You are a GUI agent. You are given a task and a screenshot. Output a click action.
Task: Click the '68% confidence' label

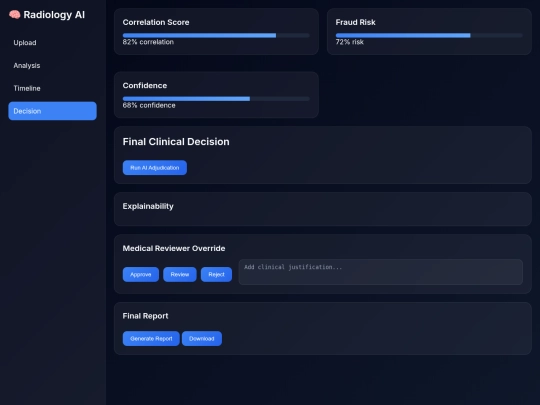[x=149, y=105]
